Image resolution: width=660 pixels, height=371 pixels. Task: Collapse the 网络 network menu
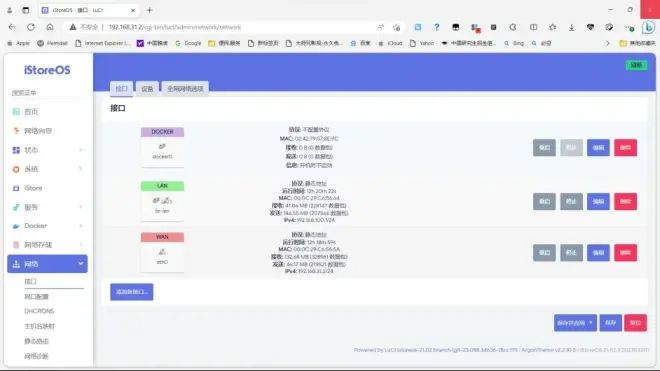[80, 264]
